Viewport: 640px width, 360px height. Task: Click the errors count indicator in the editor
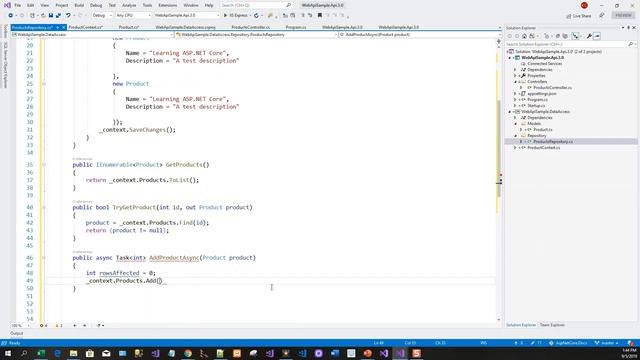point(43,326)
